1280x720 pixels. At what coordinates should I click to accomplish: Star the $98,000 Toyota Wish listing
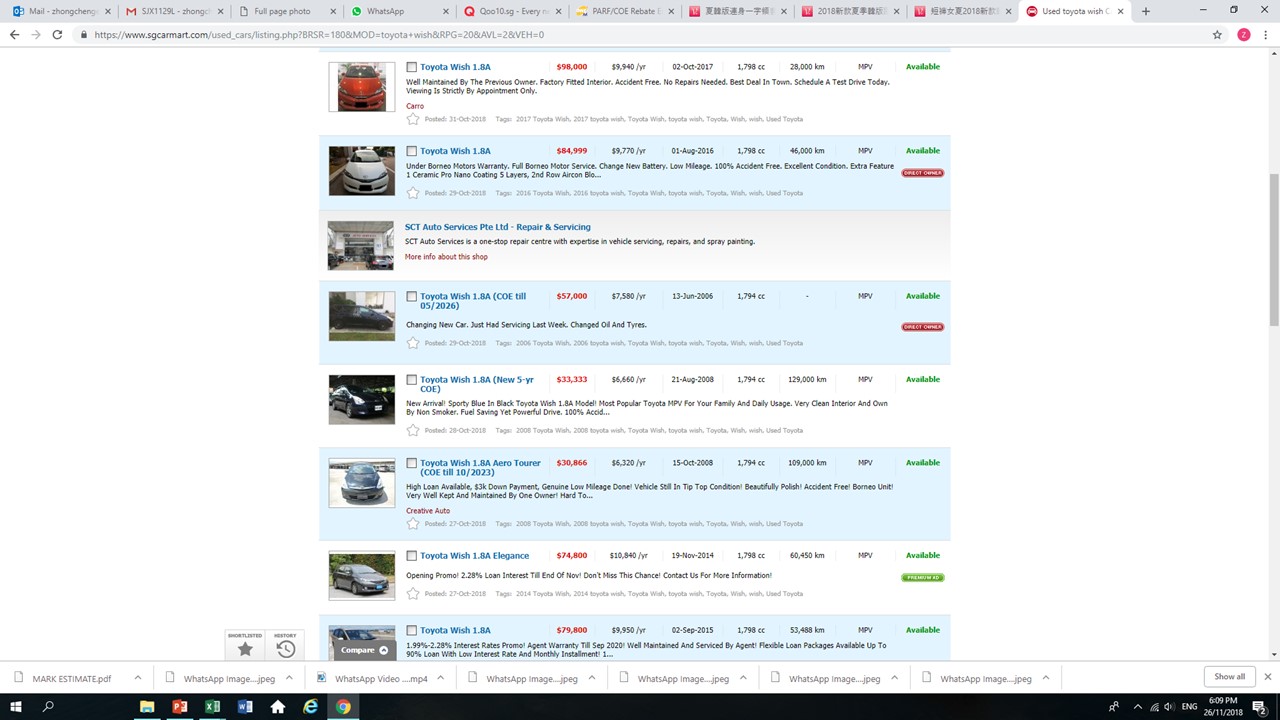click(413, 119)
